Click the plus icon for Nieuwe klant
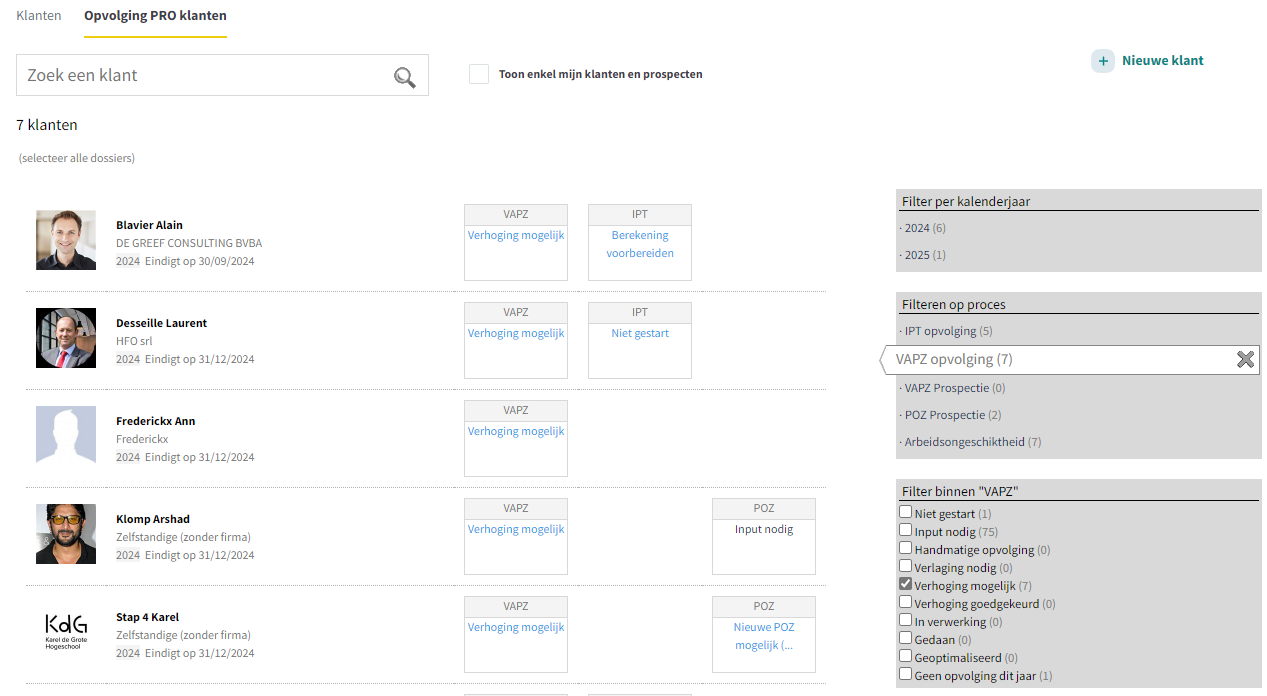1267x696 pixels. tap(1102, 61)
